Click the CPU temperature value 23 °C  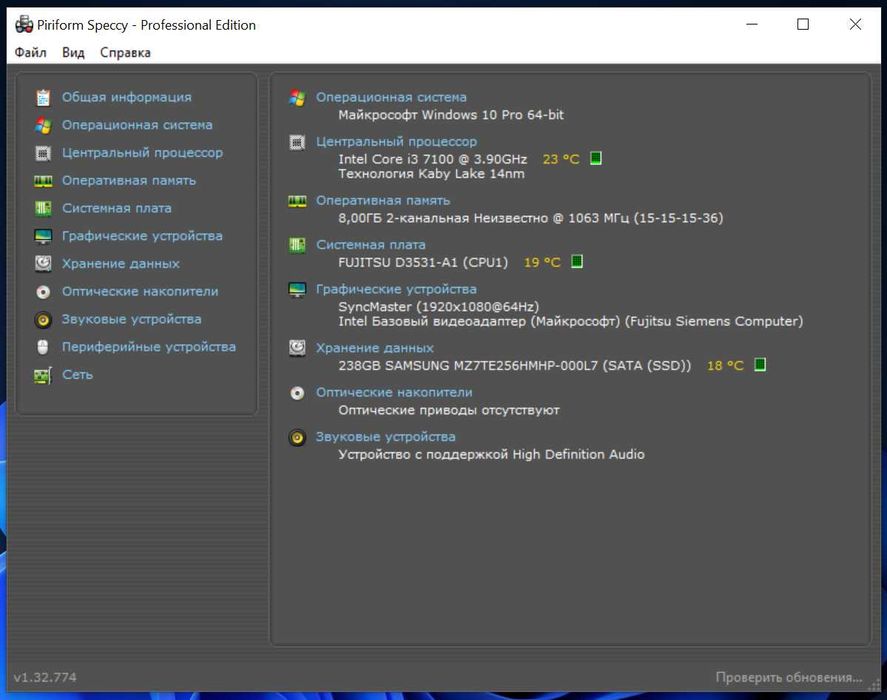tap(561, 159)
